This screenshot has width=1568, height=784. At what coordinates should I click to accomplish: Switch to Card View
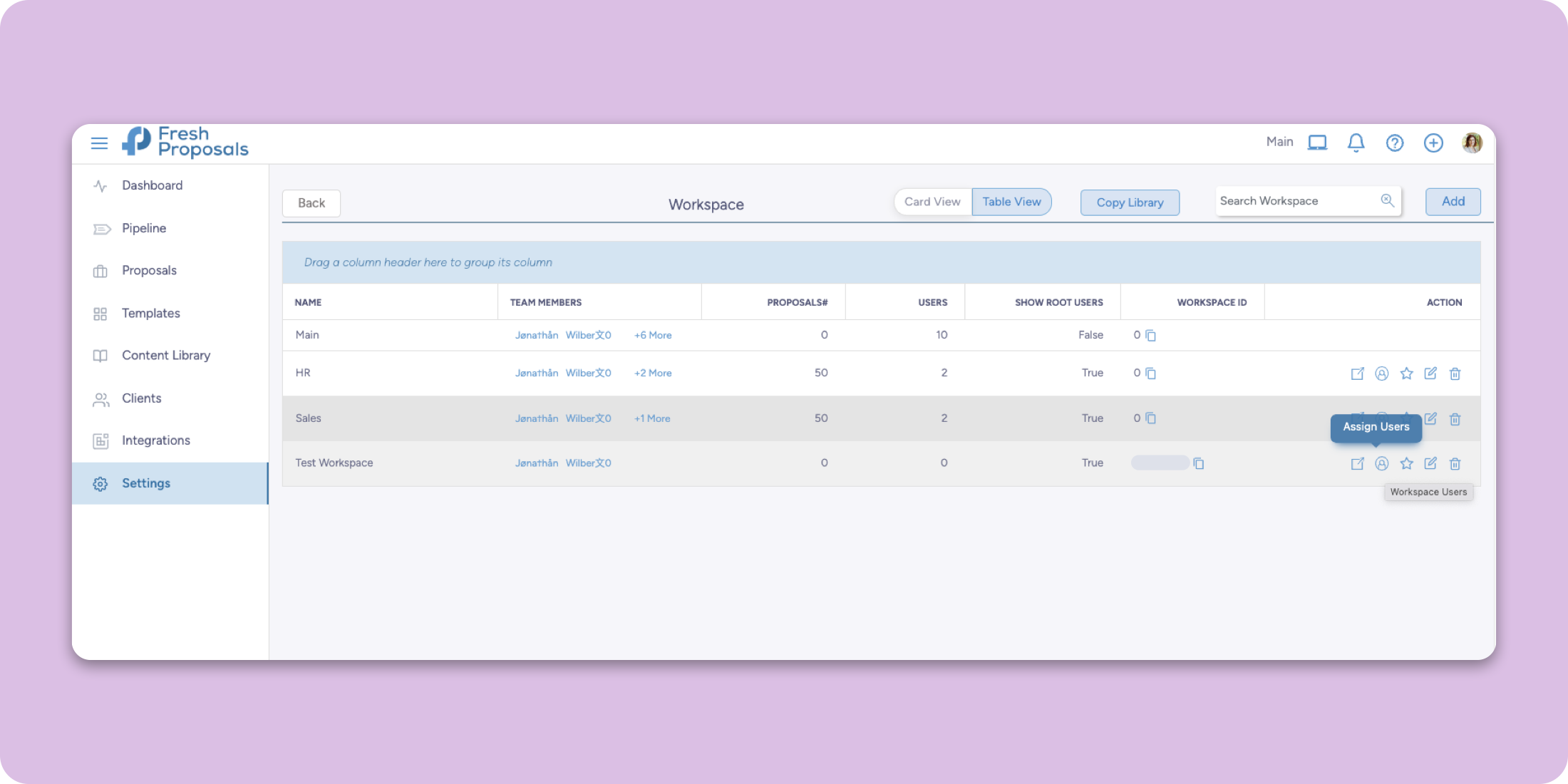(x=932, y=202)
